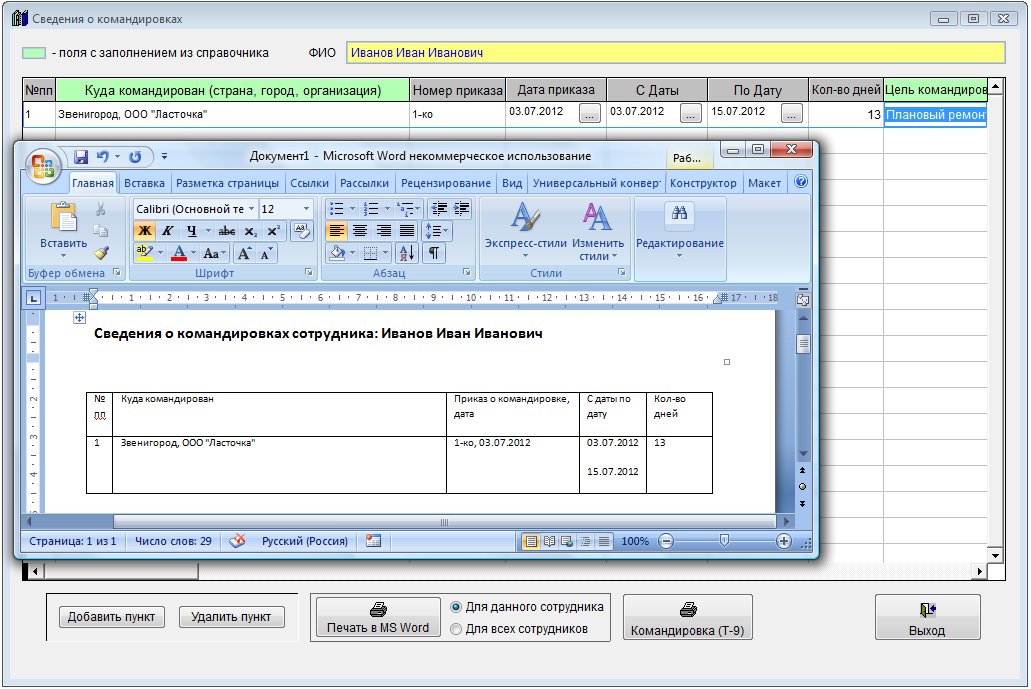1031x689 pixels.
Task: Open Word help question mark icon
Action: [x=801, y=183]
